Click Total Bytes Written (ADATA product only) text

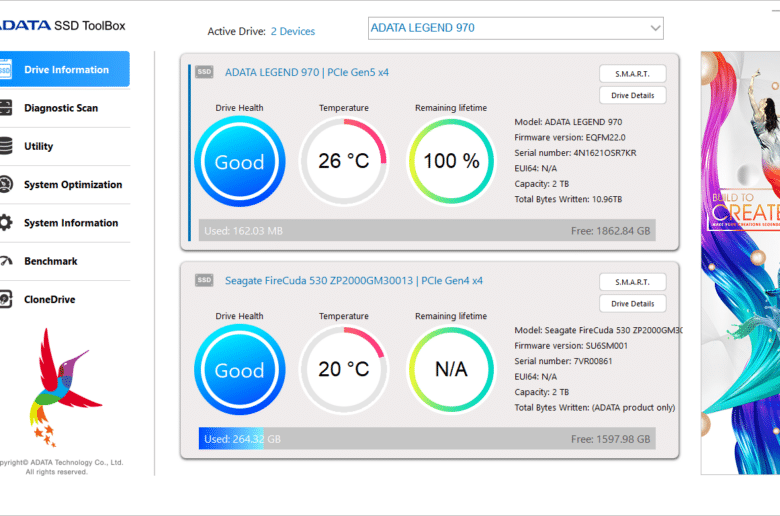click(x=594, y=408)
